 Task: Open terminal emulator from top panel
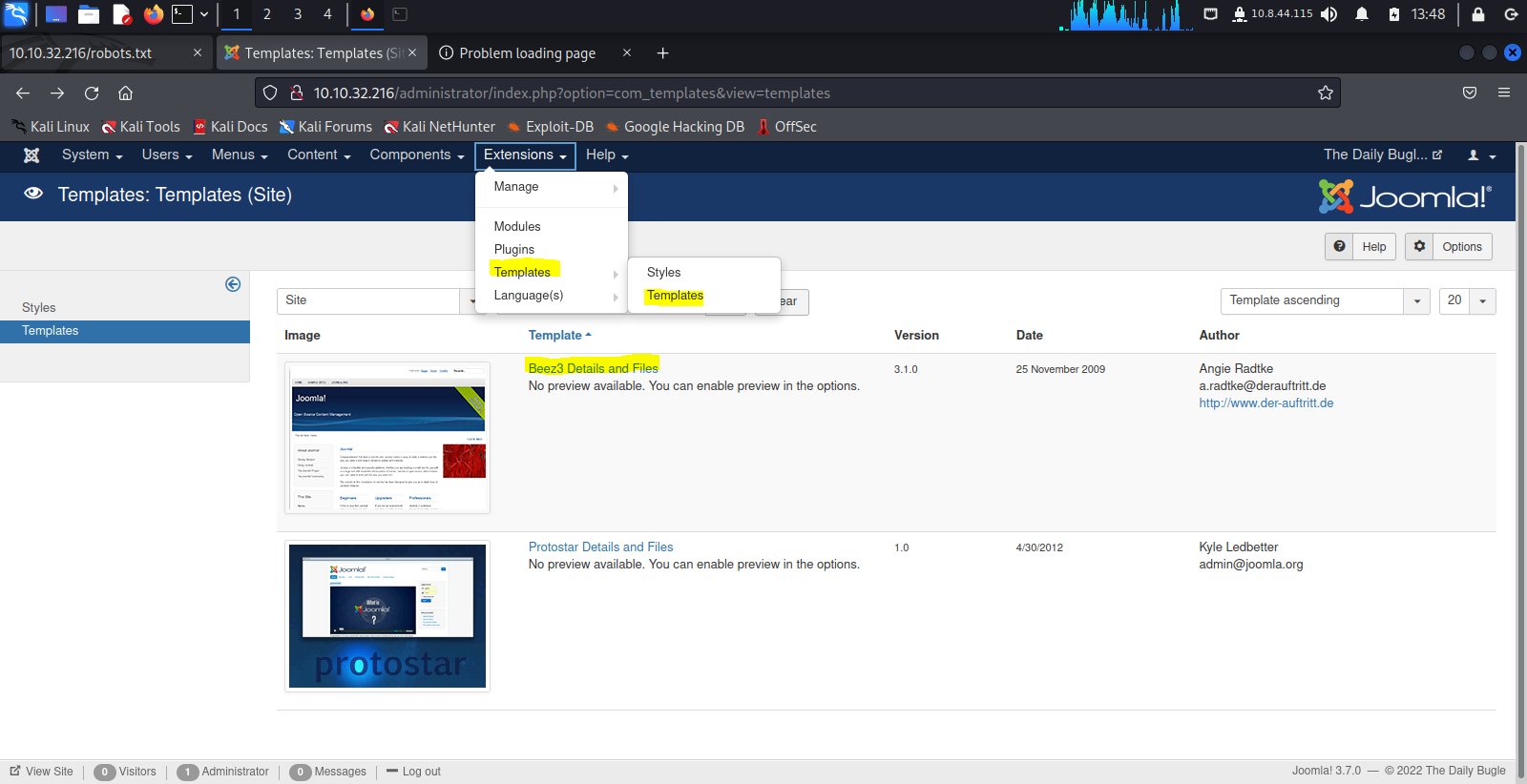(x=182, y=14)
